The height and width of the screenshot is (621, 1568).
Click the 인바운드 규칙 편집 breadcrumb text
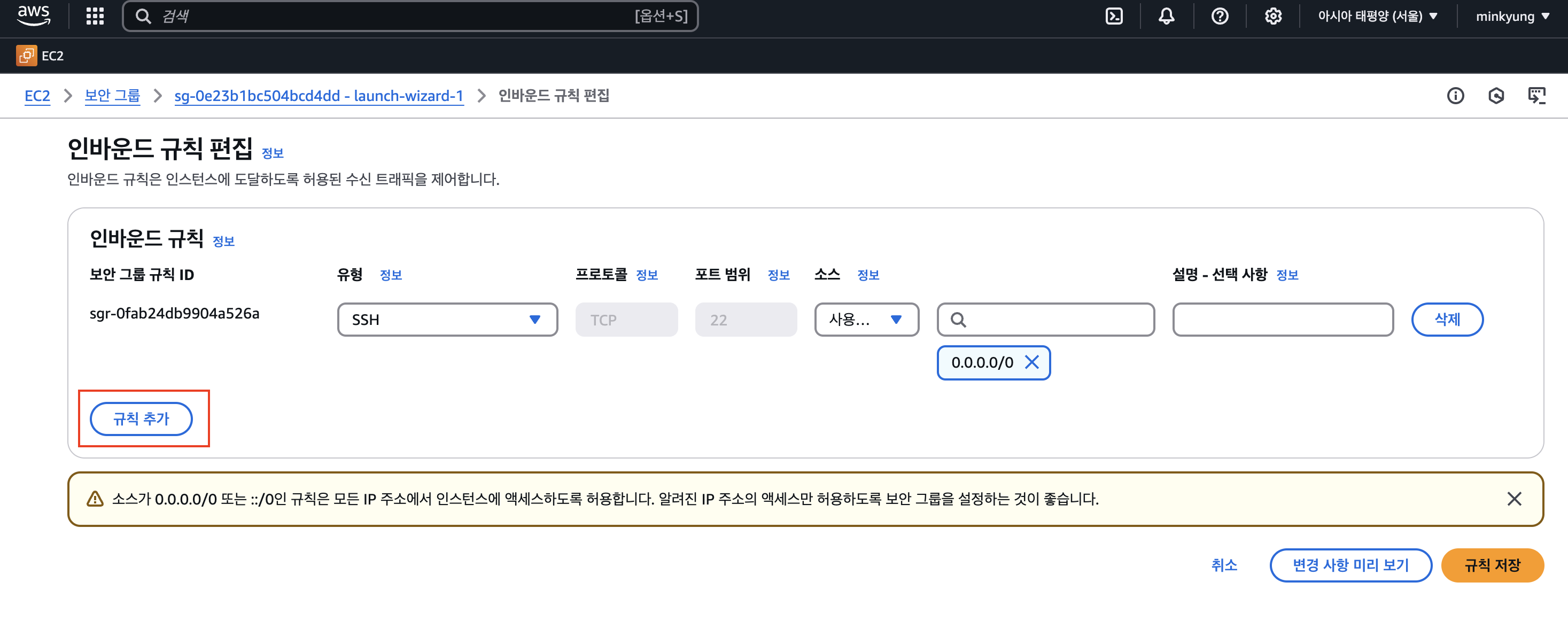click(x=554, y=96)
